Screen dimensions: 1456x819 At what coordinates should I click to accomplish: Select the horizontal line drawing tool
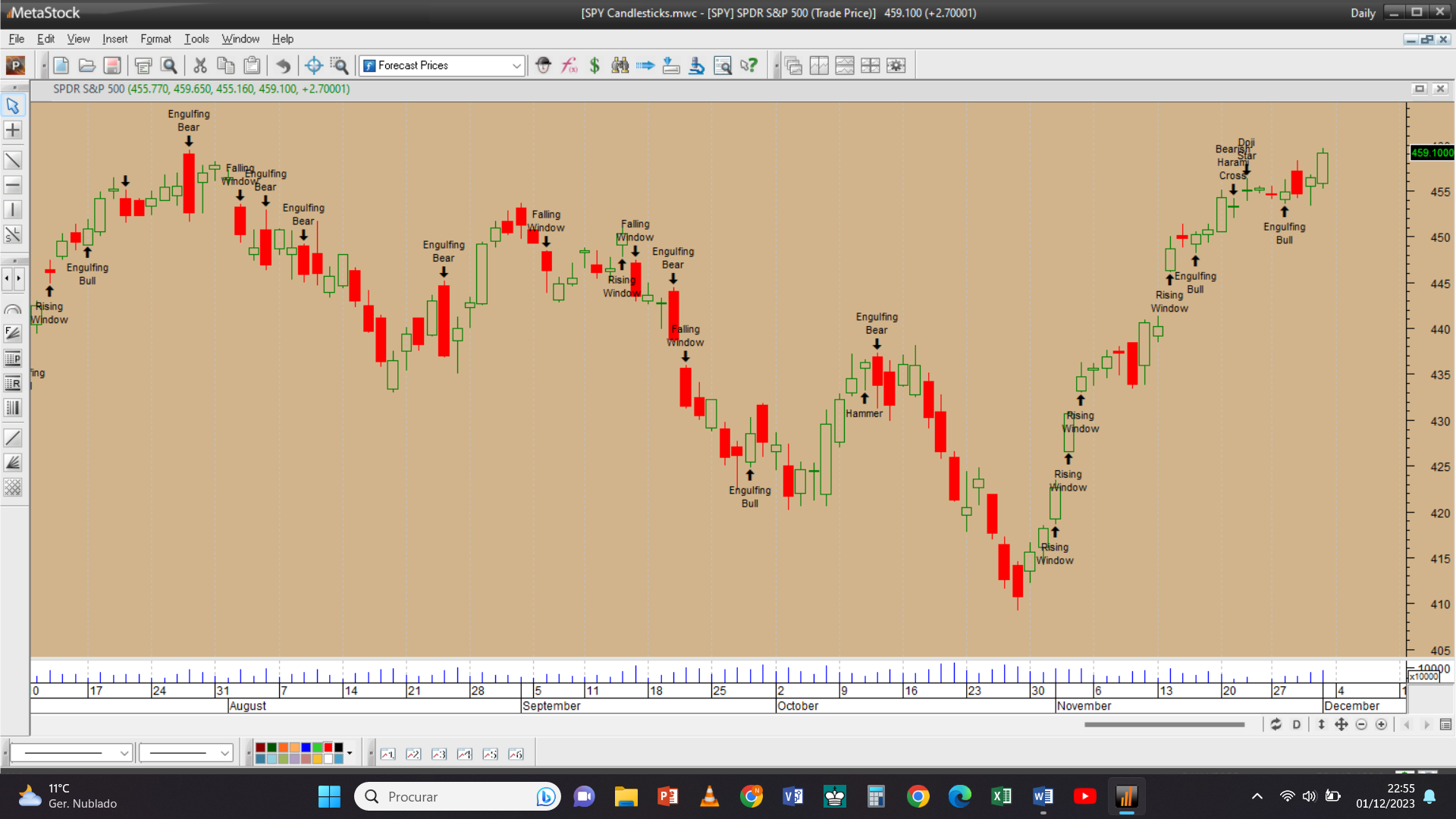13,185
